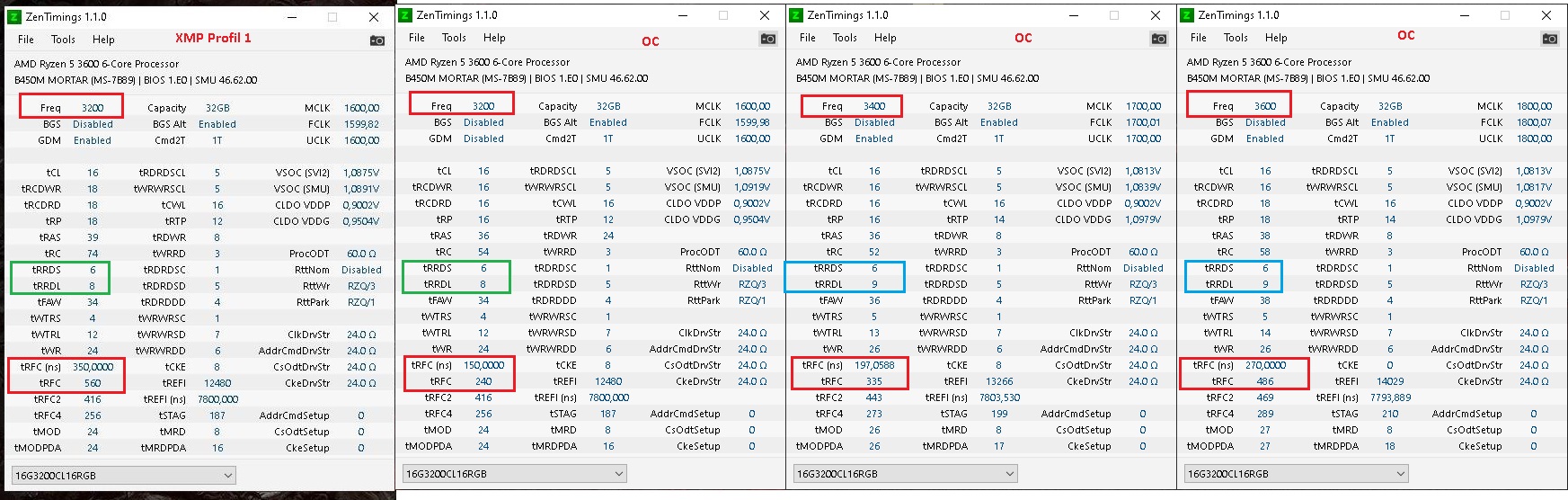
Task: Click tREFI value 14029 in the 3600 window
Action: 1390,381
